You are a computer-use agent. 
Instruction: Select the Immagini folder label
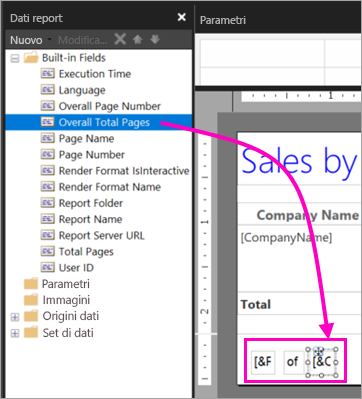coord(66,300)
